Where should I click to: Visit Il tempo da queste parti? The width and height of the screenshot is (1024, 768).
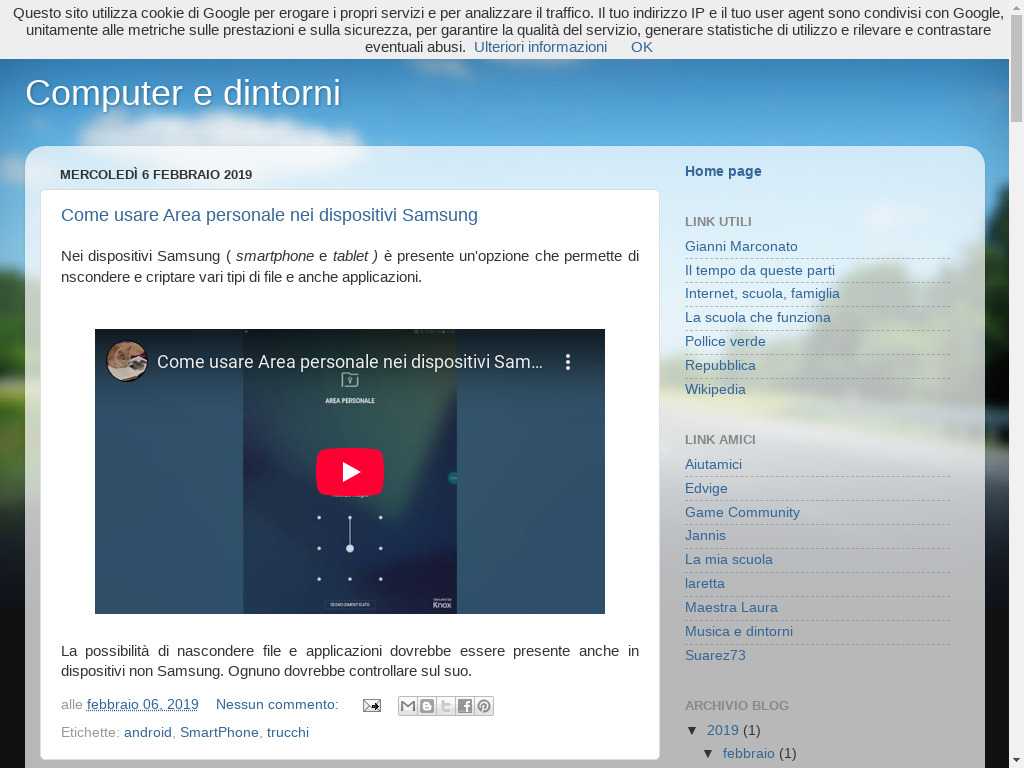click(x=760, y=270)
